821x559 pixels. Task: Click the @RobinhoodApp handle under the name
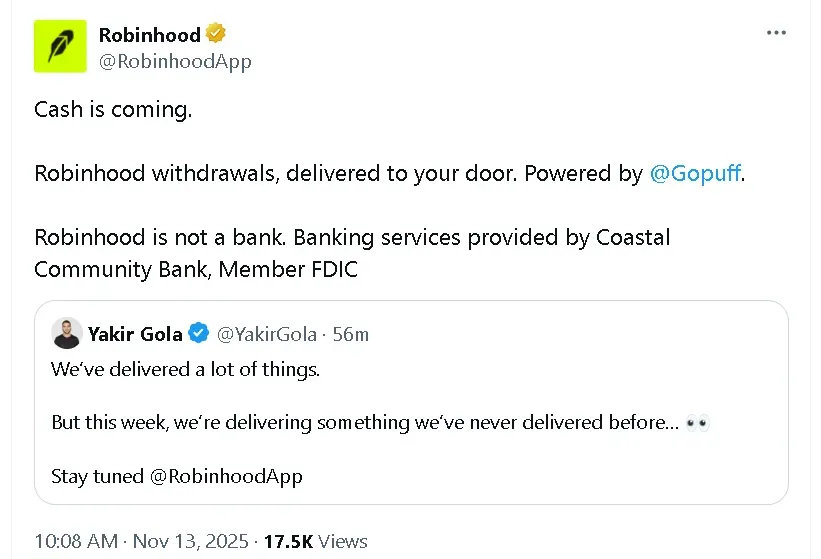[175, 61]
